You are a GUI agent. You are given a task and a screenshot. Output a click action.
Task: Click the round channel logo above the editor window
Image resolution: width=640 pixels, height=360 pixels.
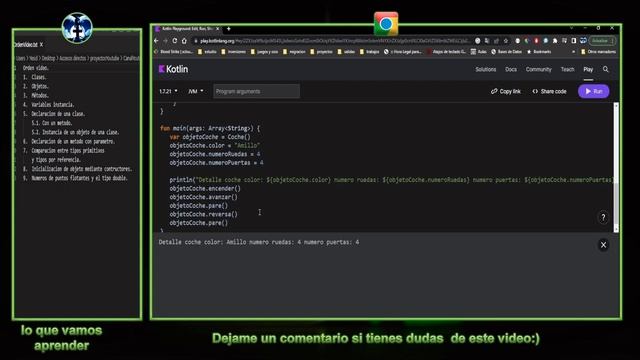77,28
